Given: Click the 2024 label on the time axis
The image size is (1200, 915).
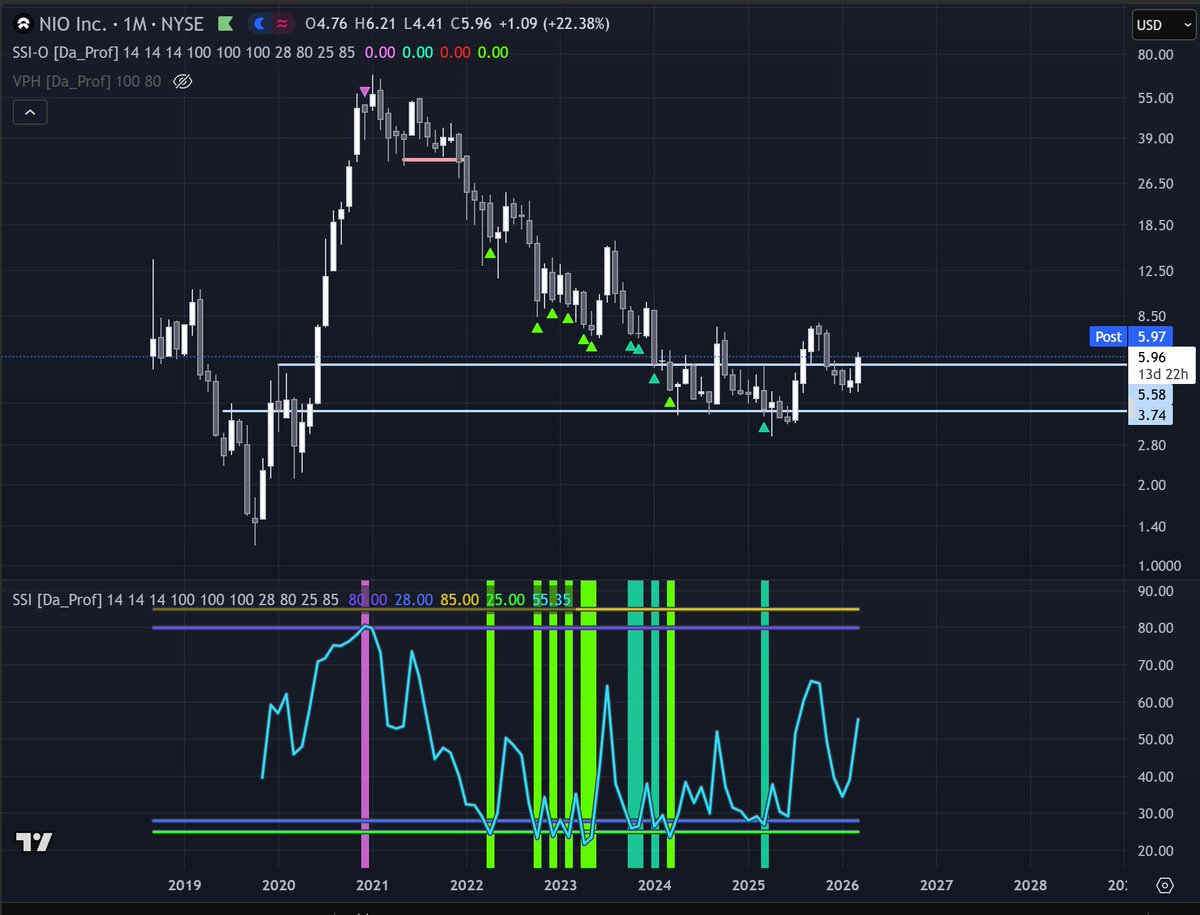Looking at the screenshot, I should click(x=654, y=885).
